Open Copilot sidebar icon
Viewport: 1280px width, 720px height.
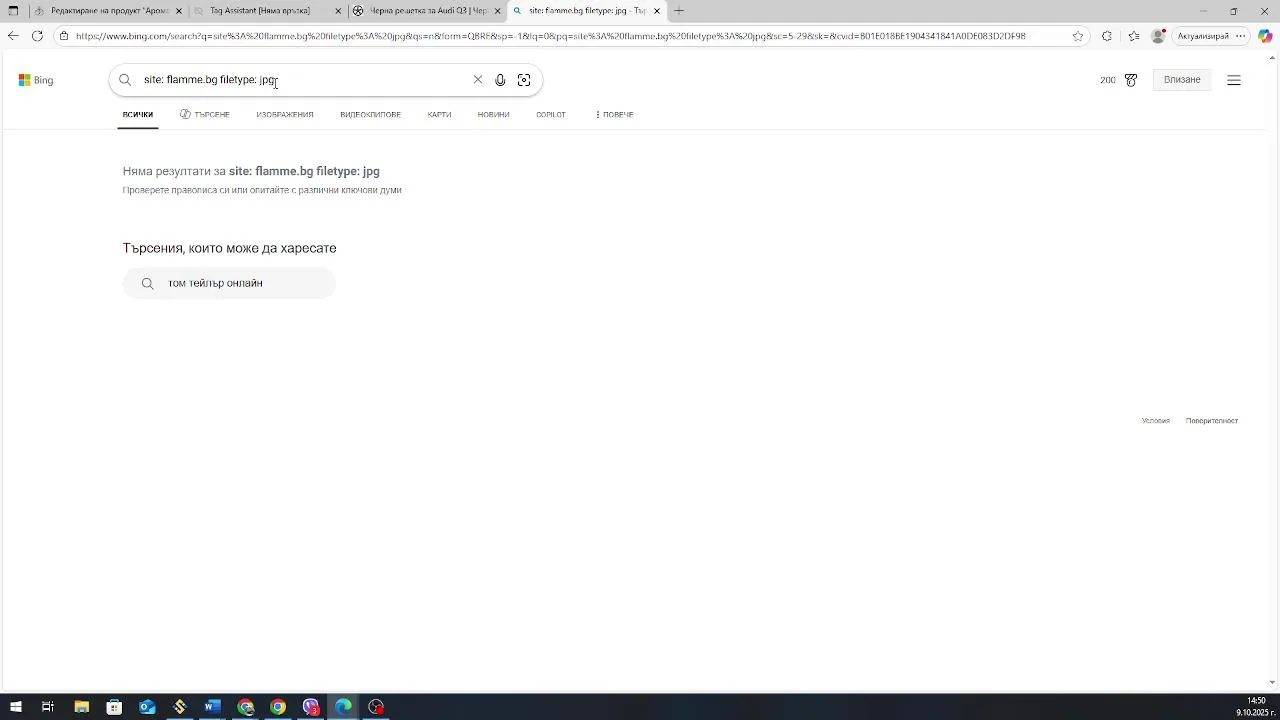coord(1265,36)
